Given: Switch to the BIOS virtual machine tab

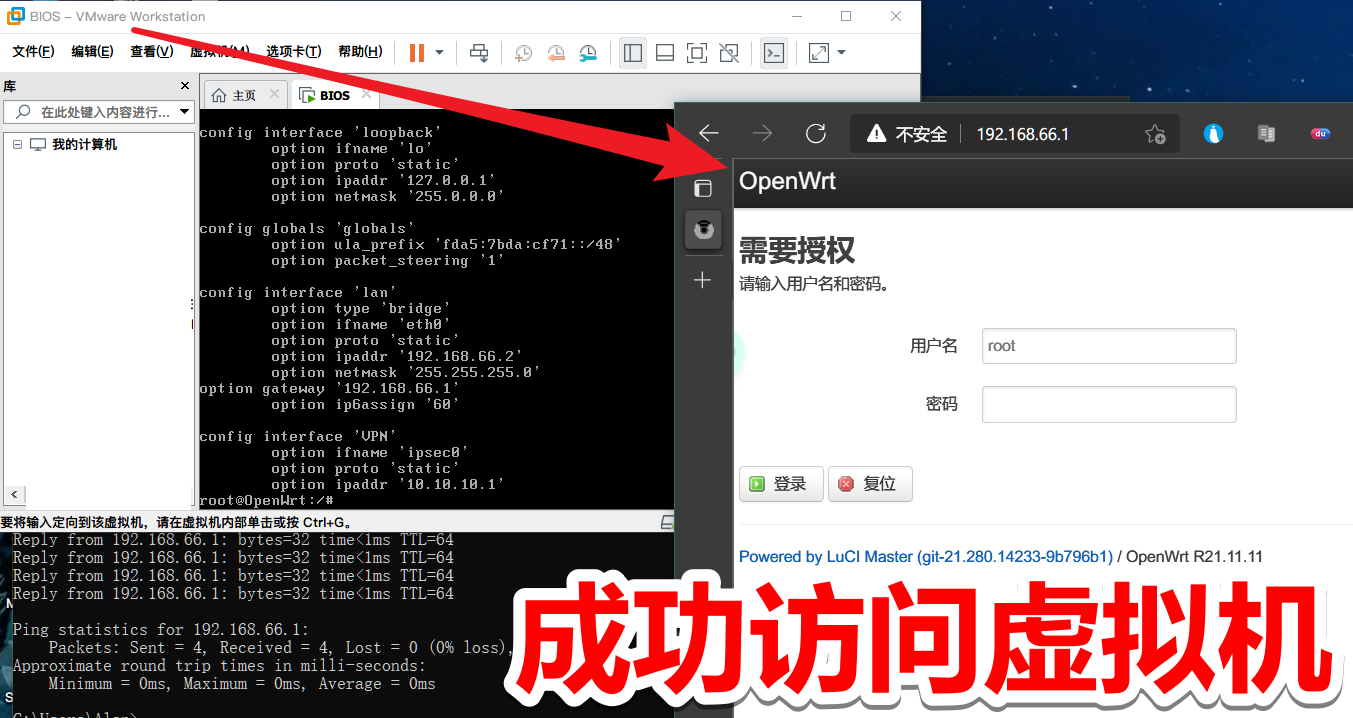Looking at the screenshot, I should [335, 95].
